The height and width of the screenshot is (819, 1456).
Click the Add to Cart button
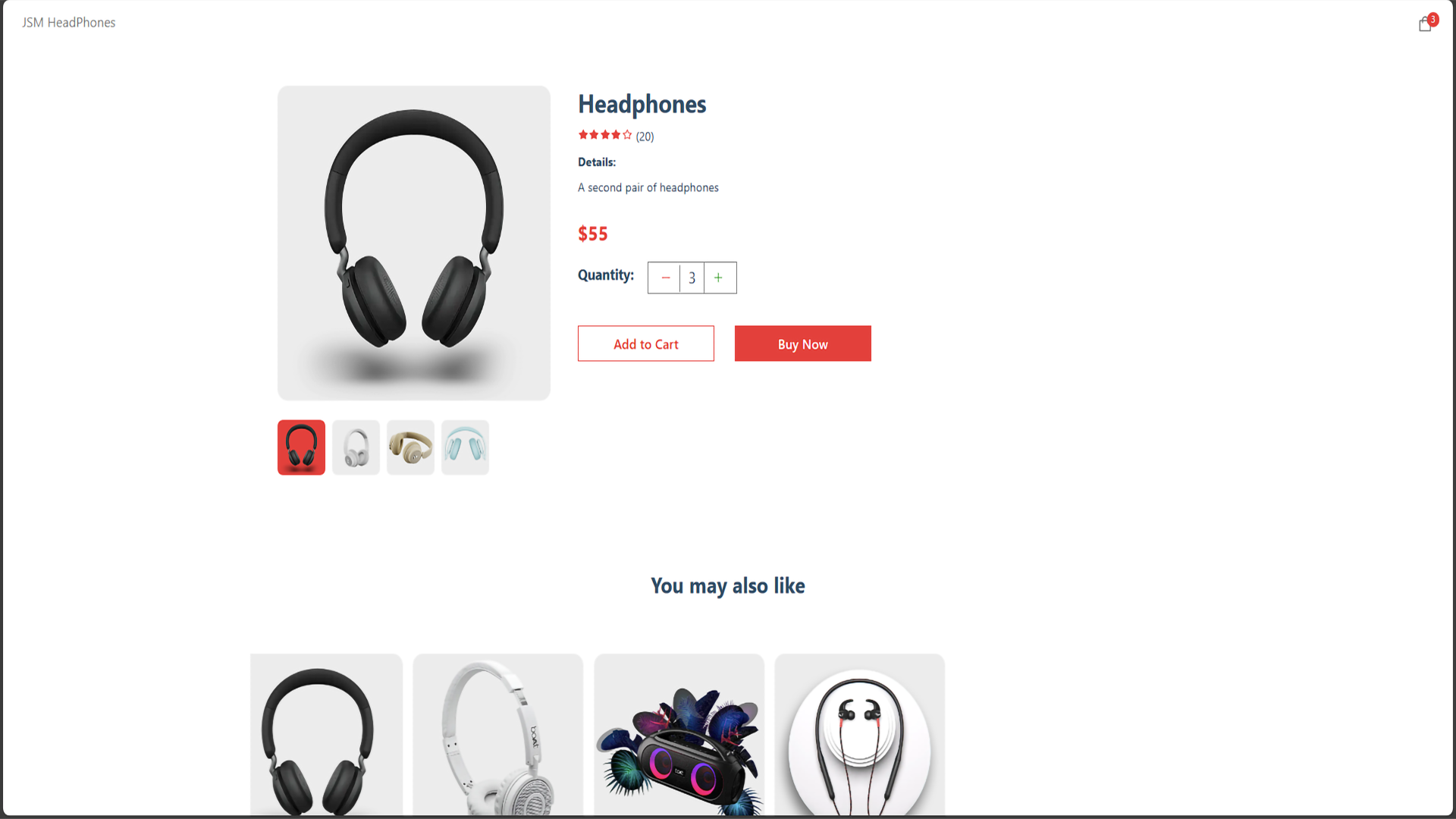click(646, 344)
